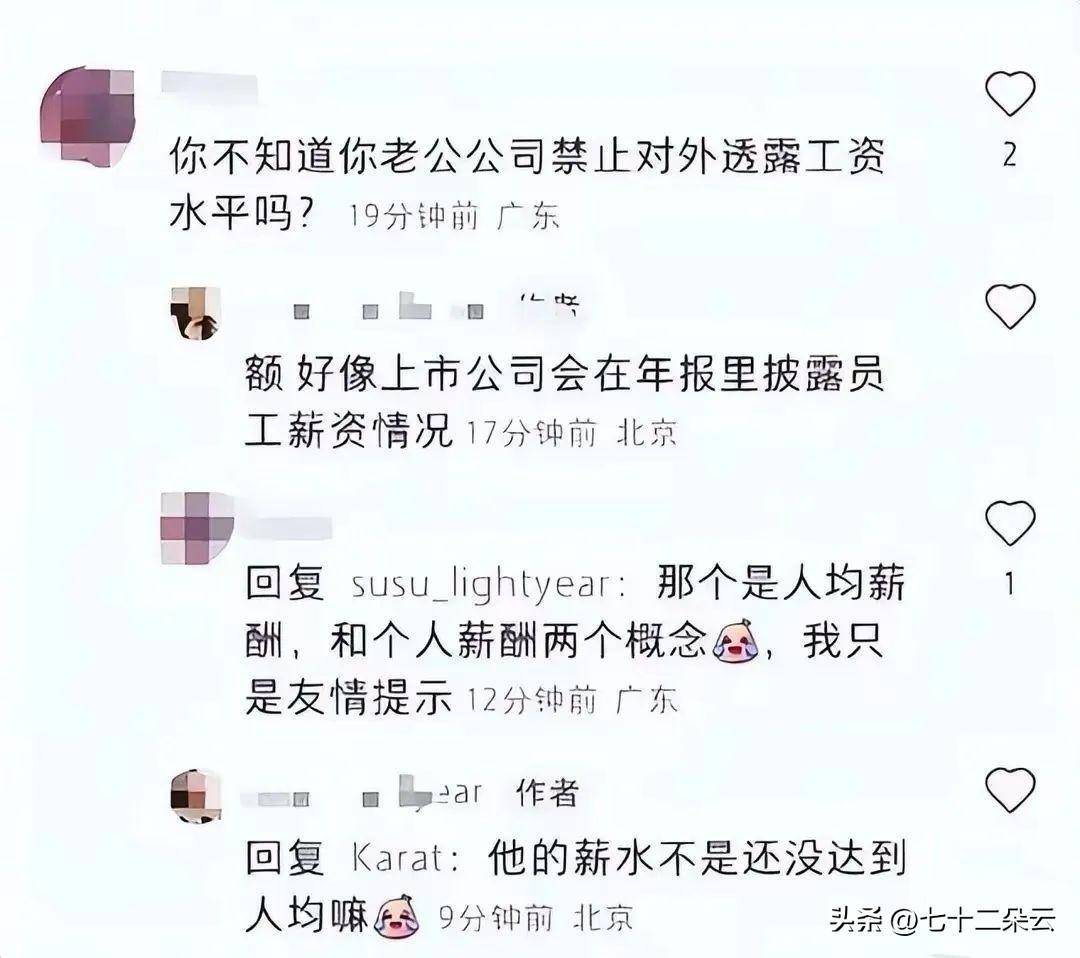Screen dimensions: 1080x958
Task: Open the first commenter's pixelated avatar
Action: point(87,114)
